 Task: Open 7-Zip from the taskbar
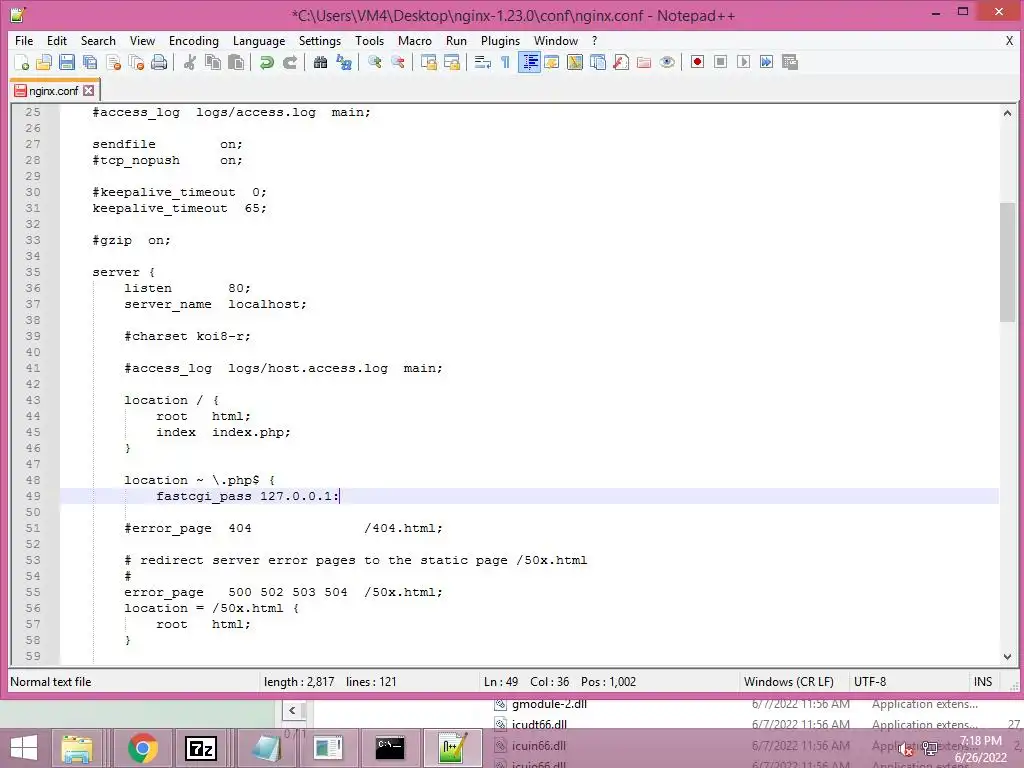201,748
